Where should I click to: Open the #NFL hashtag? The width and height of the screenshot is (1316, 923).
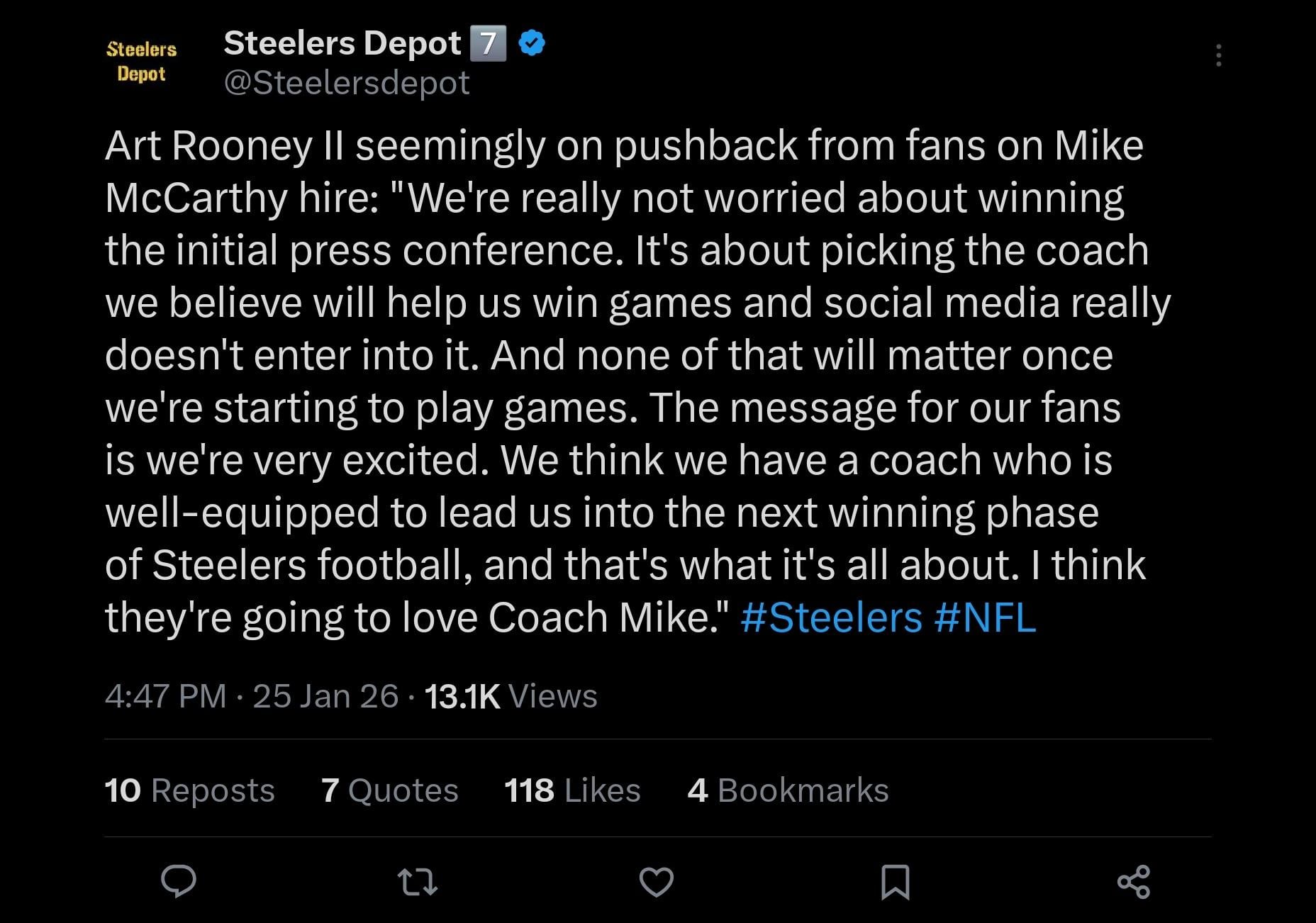pyautogui.click(x=985, y=617)
